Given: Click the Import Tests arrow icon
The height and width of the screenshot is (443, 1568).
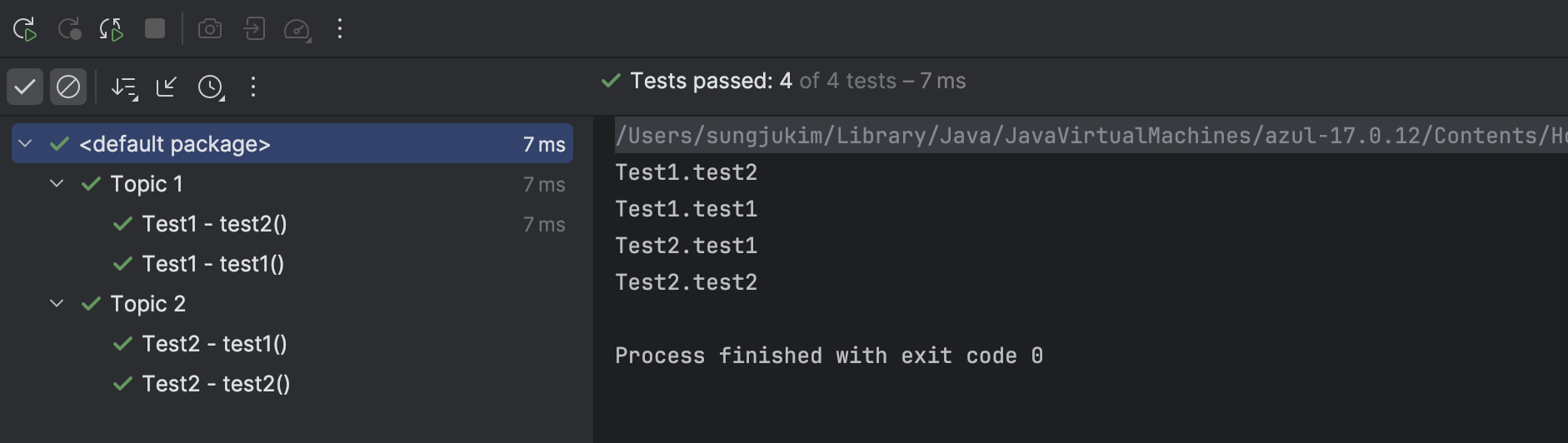Looking at the screenshot, I should (167, 87).
